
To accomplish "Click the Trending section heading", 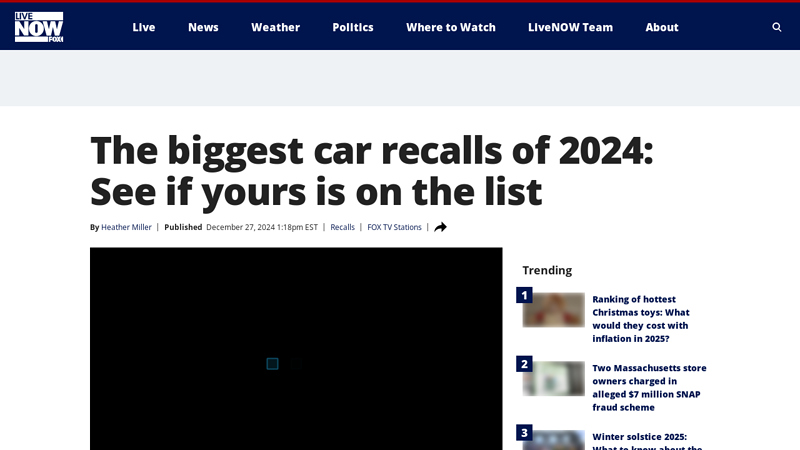I will [547, 270].
